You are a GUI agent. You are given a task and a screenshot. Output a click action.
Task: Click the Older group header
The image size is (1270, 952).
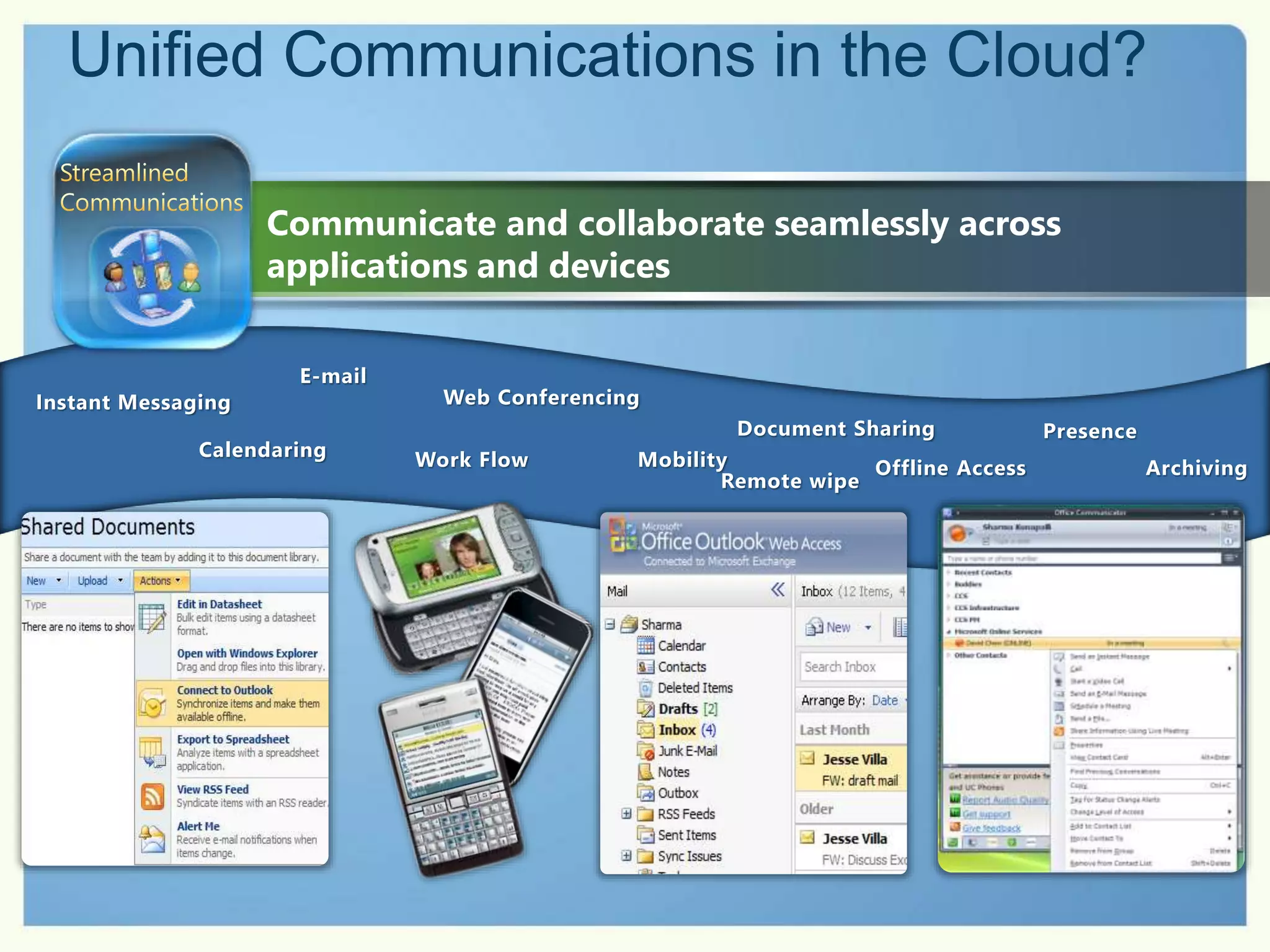click(817, 809)
